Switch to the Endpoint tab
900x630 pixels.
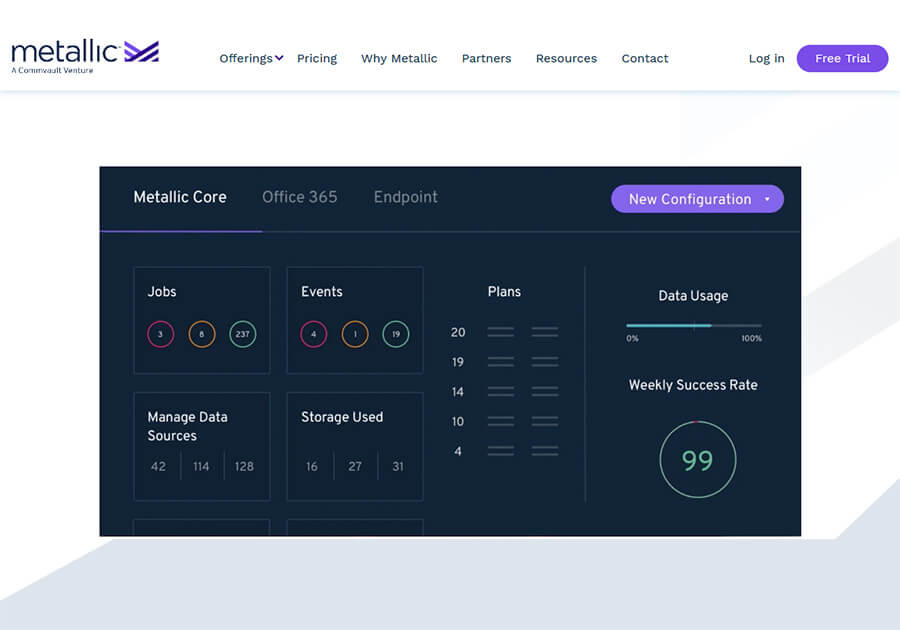(405, 197)
